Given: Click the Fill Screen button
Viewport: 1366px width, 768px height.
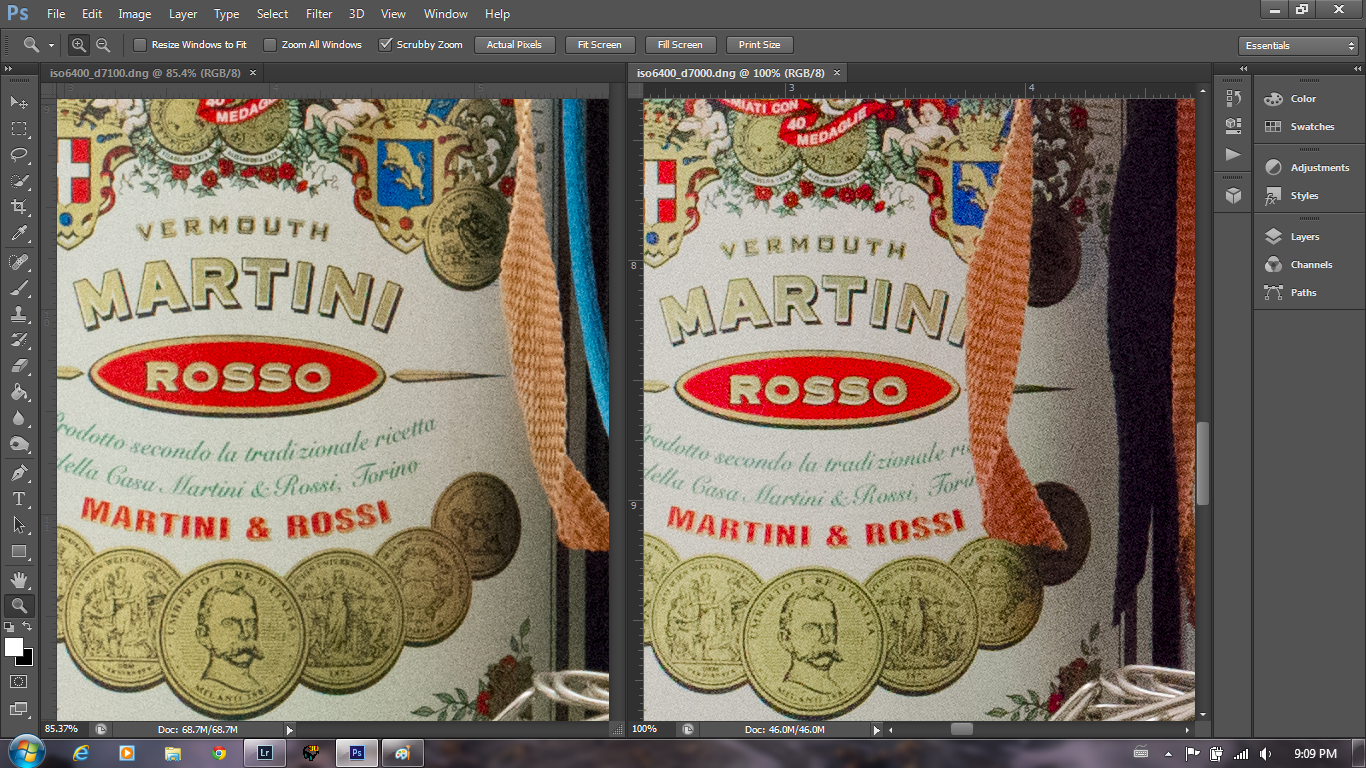Looking at the screenshot, I should (x=680, y=45).
